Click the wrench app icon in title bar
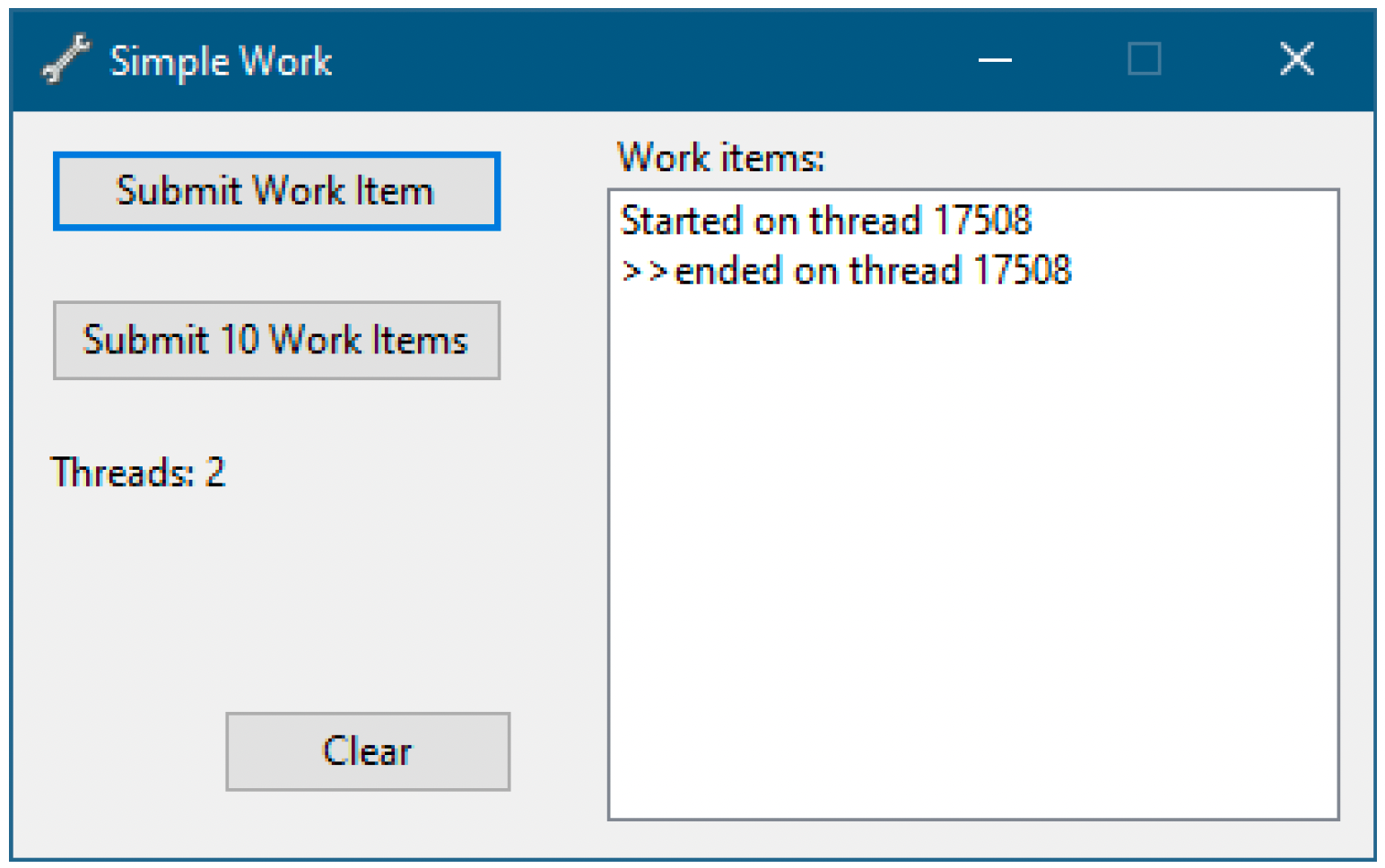The height and width of the screenshot is (868, 1385). coord(65,59)
